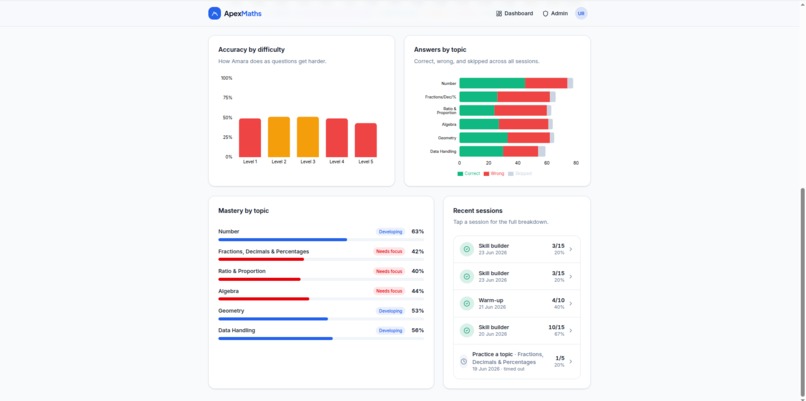The height and width of the screenshot is (401, 806).
Task: Open the Admin page link
Action: [x=555, y=13]
